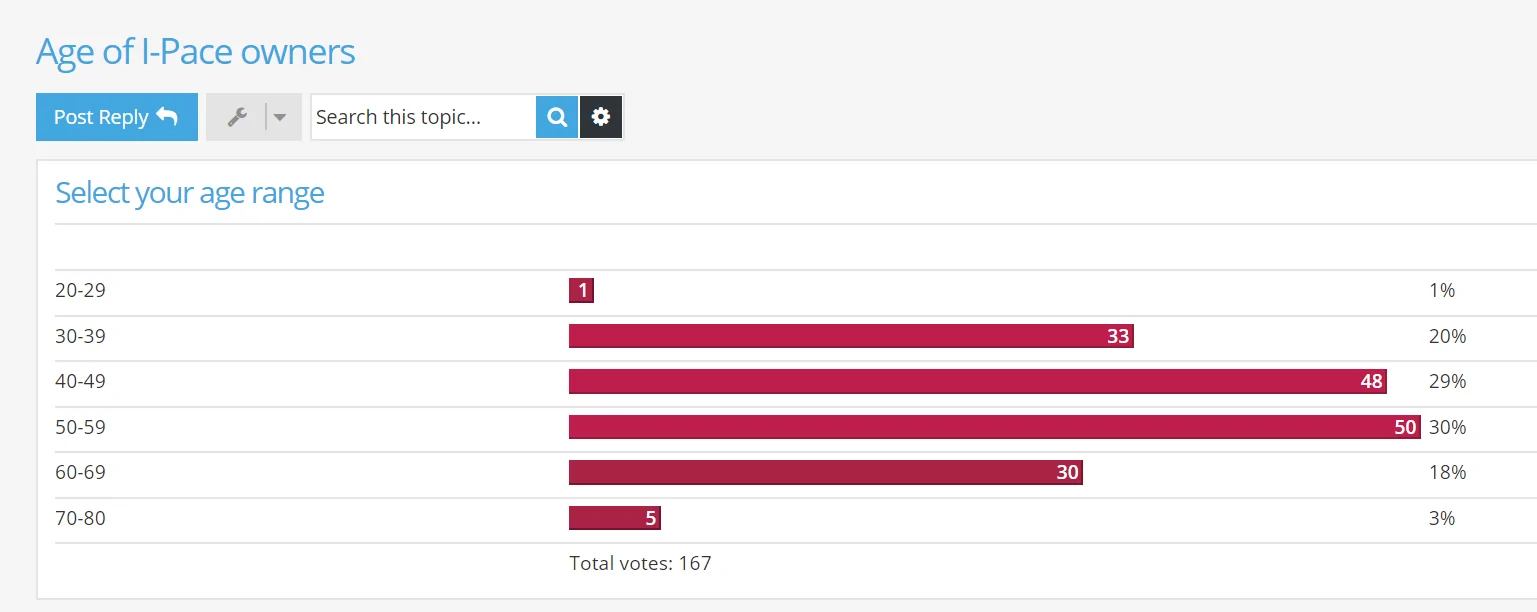This screenshot has width=1537, height=612.
Task: Click the 50-59 poll bar showing 50
Action: click(995, 427)
